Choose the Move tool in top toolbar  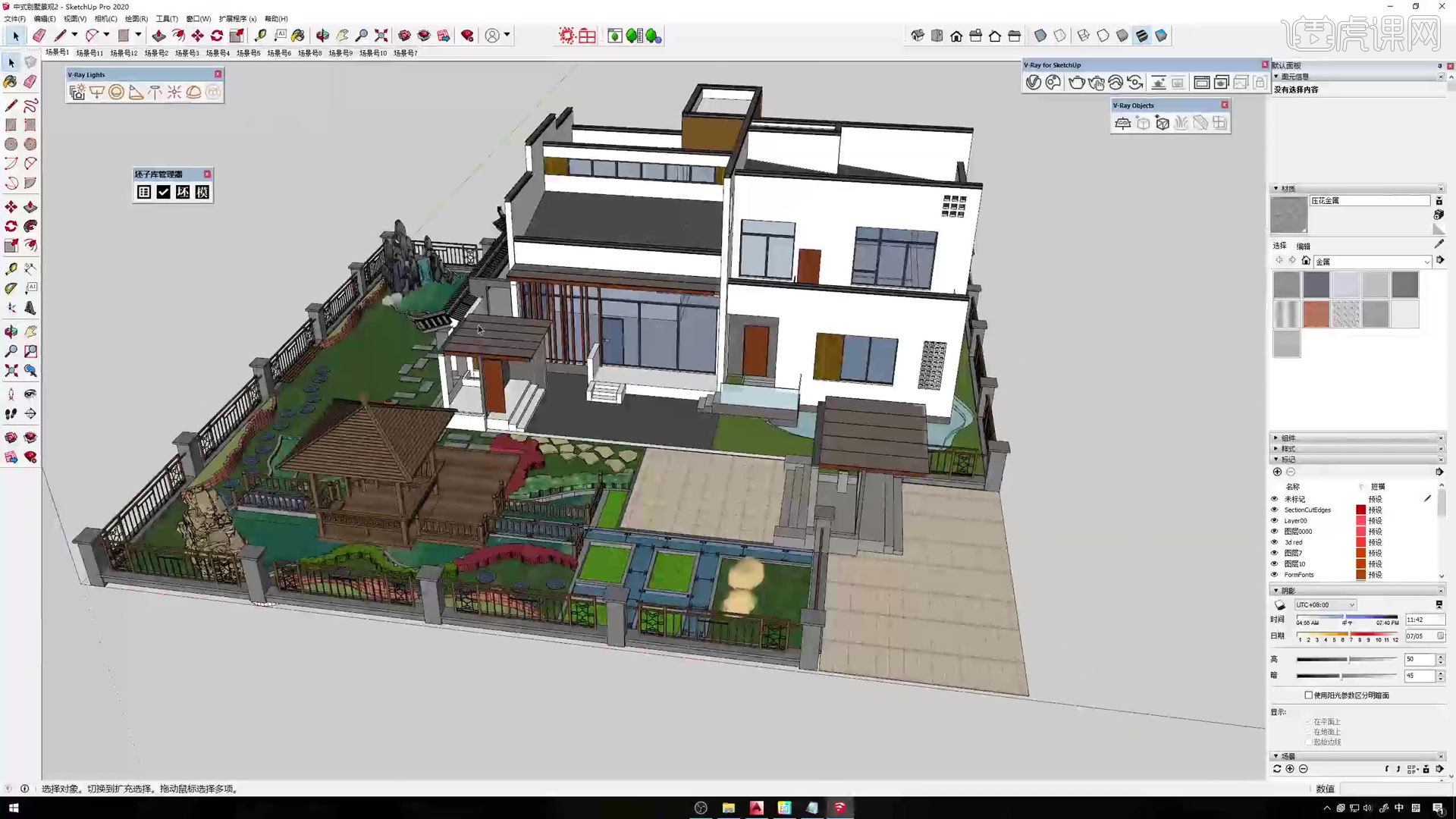(197, 36)
